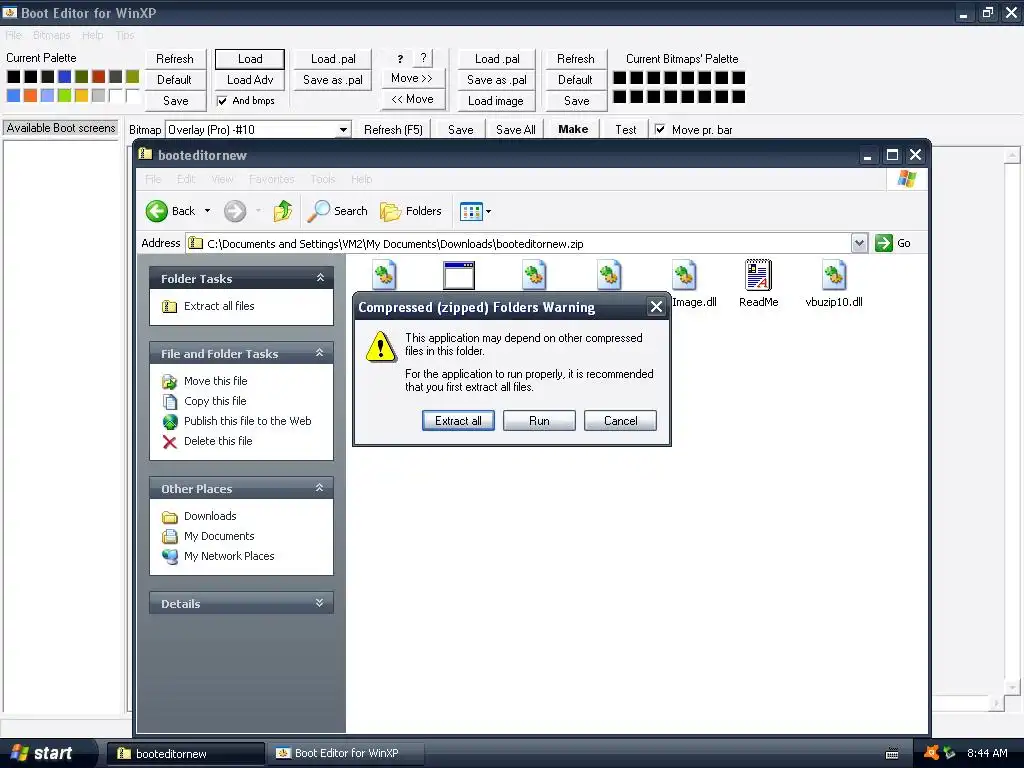This screenshot has width=1024, height=768.
Task: Click Load Adv button
Action: coord(249,80)
